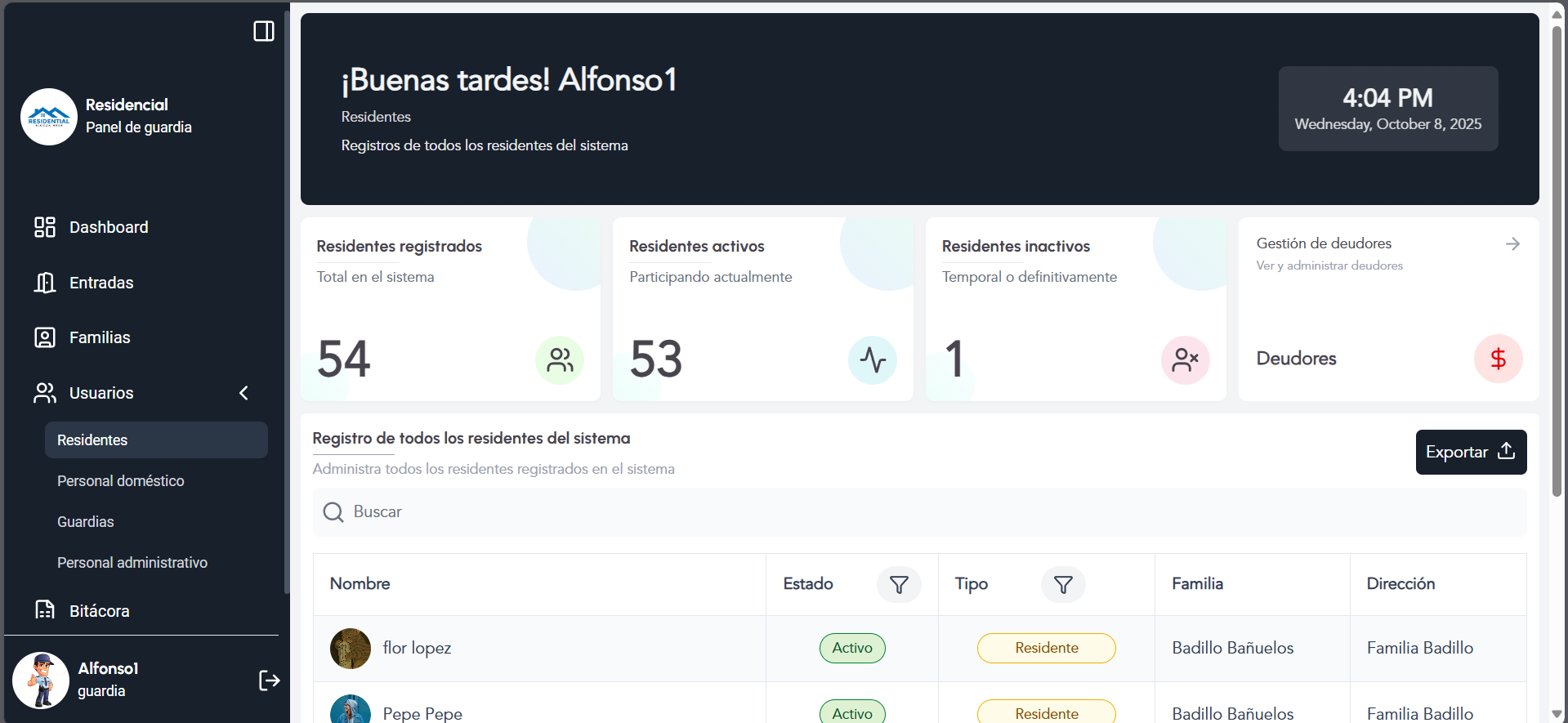Click flor lopez's avatar thumbnail
Viewport: 1568px width, 723px height.
tap(351, 648)
